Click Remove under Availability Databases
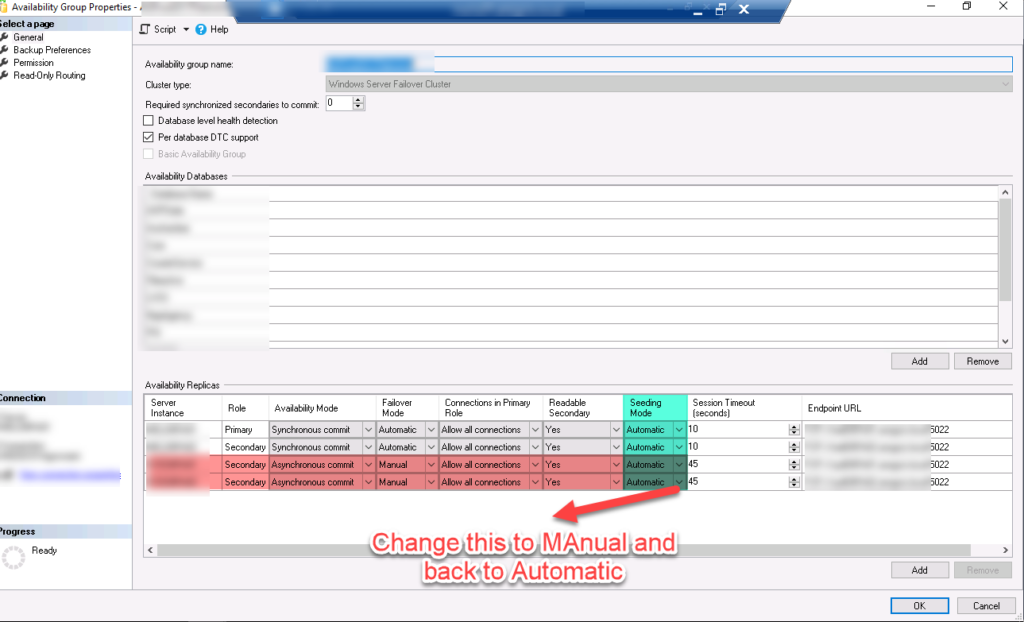This screenshot has width=1024, height=622. click(982, 361)
